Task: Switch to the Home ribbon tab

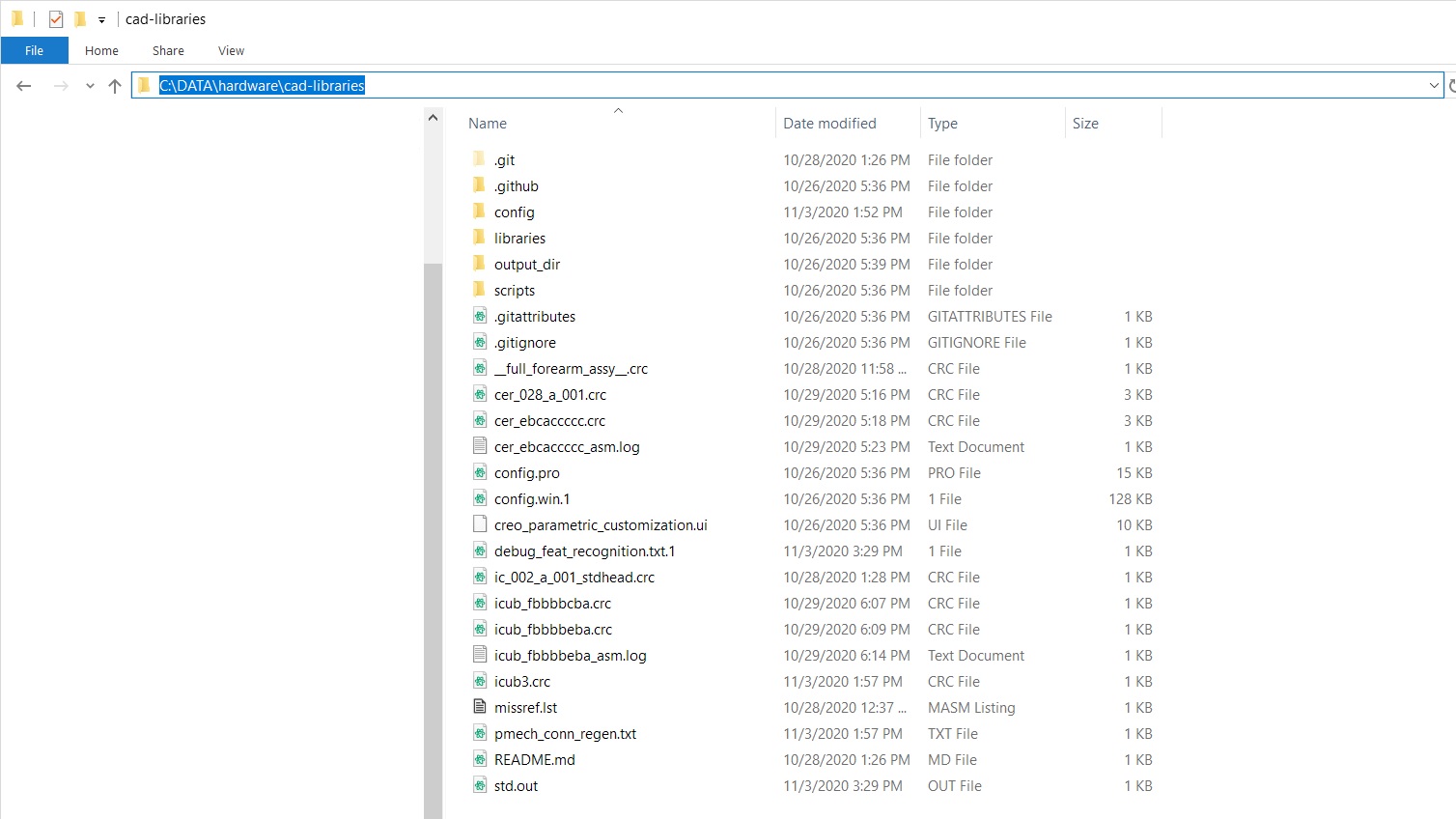Action: (x=101, y=50)
